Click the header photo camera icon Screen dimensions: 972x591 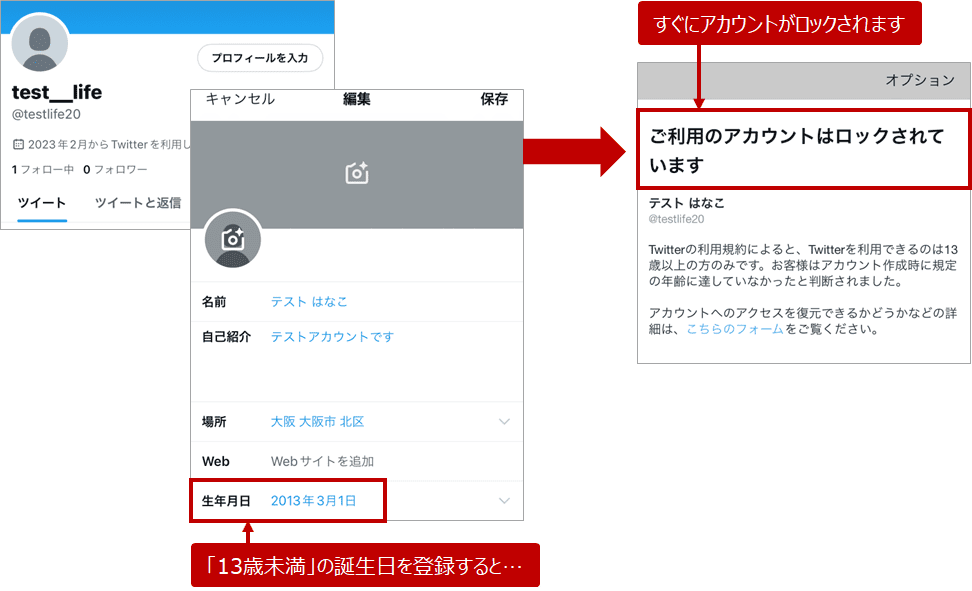pos(357,173)
